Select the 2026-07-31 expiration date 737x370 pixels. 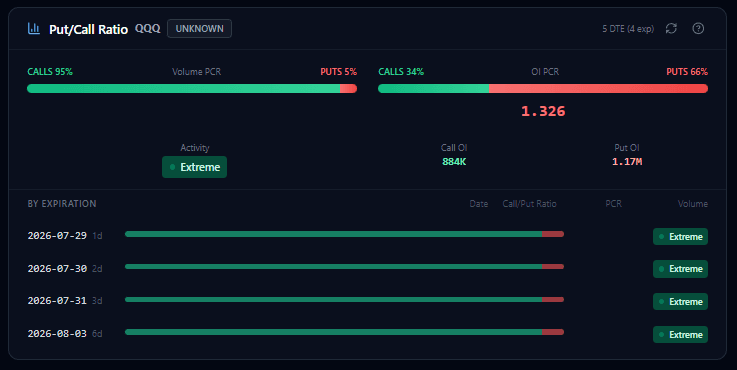(57, 300)
